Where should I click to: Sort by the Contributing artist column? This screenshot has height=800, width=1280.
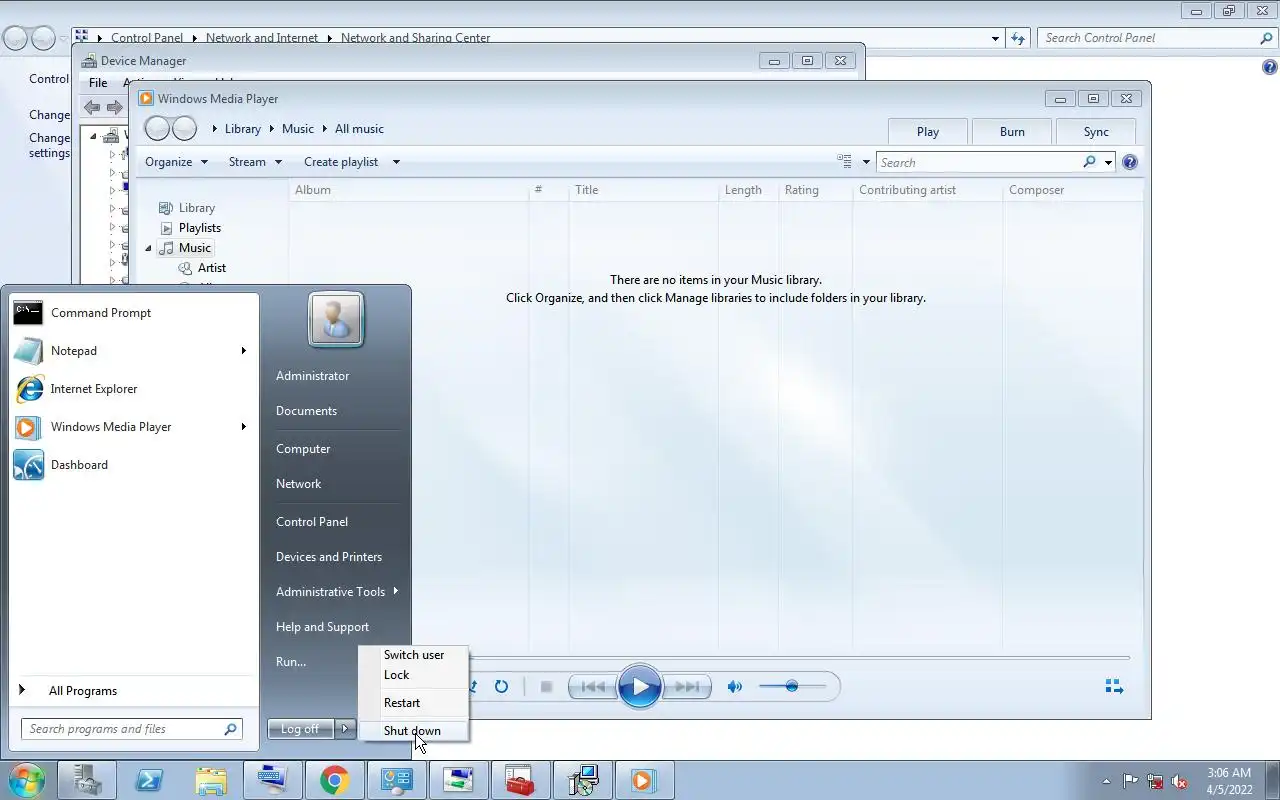click(927, 190)
